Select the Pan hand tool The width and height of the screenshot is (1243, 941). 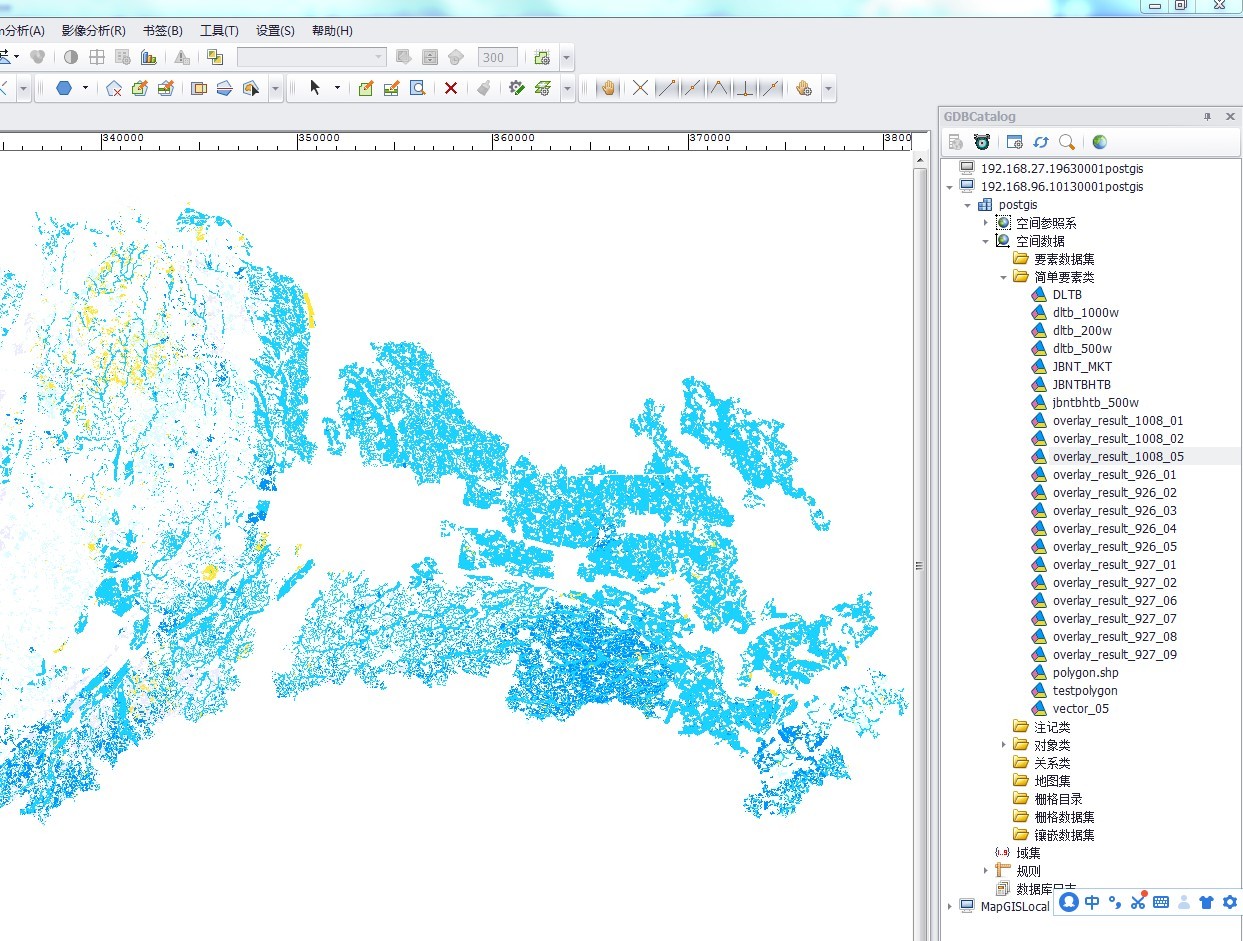(x=608, y=88)
